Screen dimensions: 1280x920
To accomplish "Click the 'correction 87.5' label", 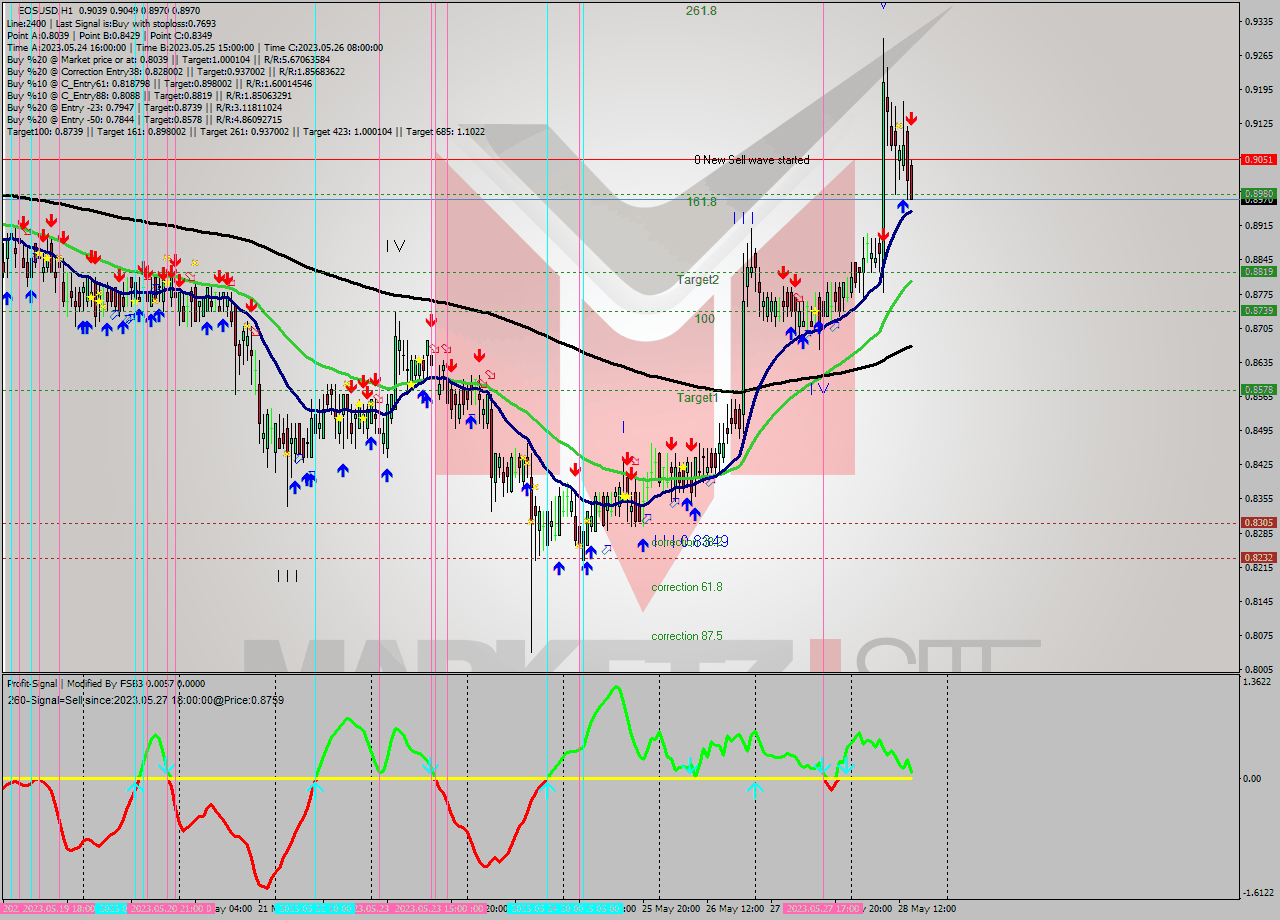I will point(687,636).
